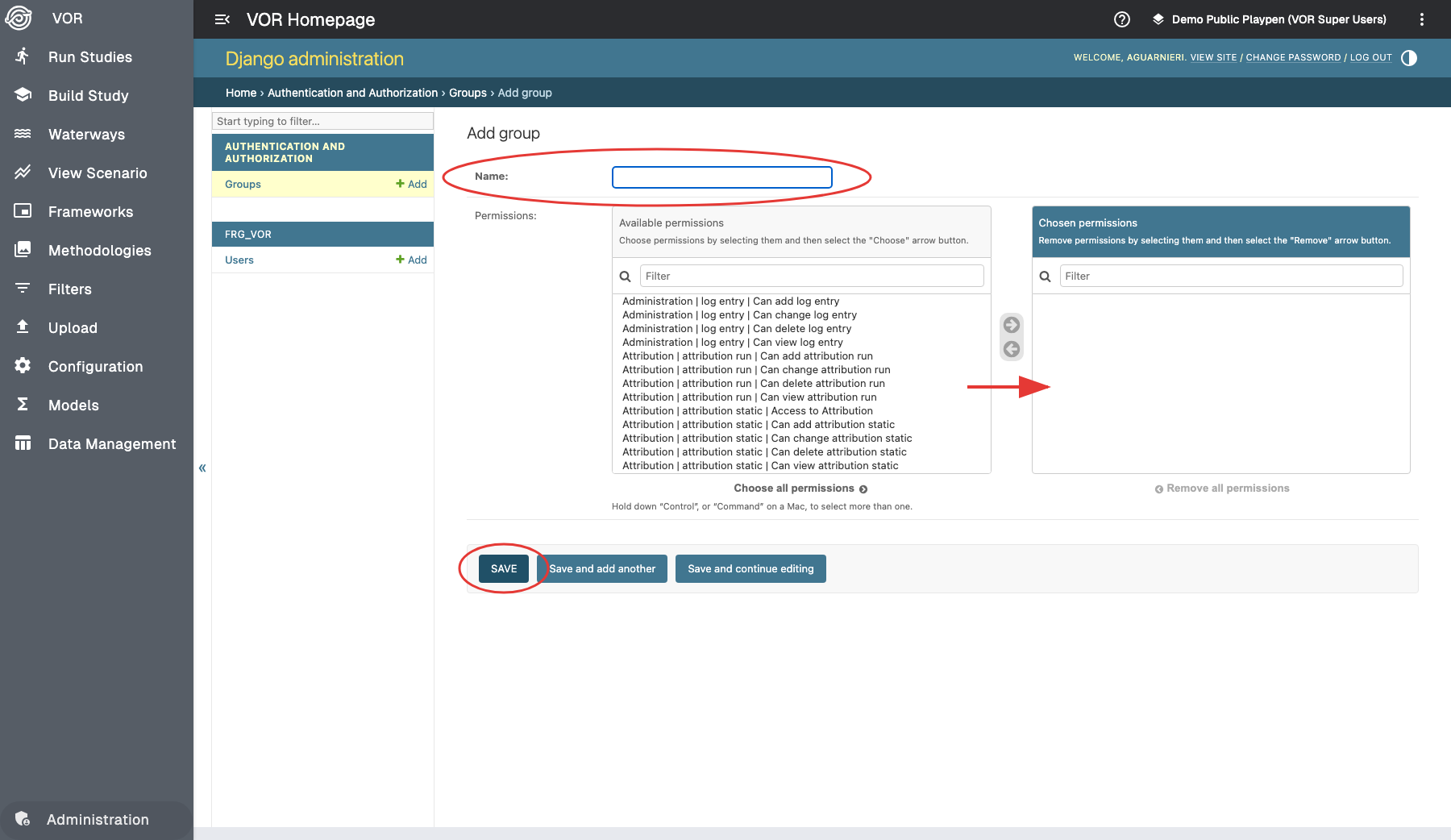The height and width of the screenshot is (840, 1451).
Task: Open Administration in bottom sidebar
Action: (97, 820)
